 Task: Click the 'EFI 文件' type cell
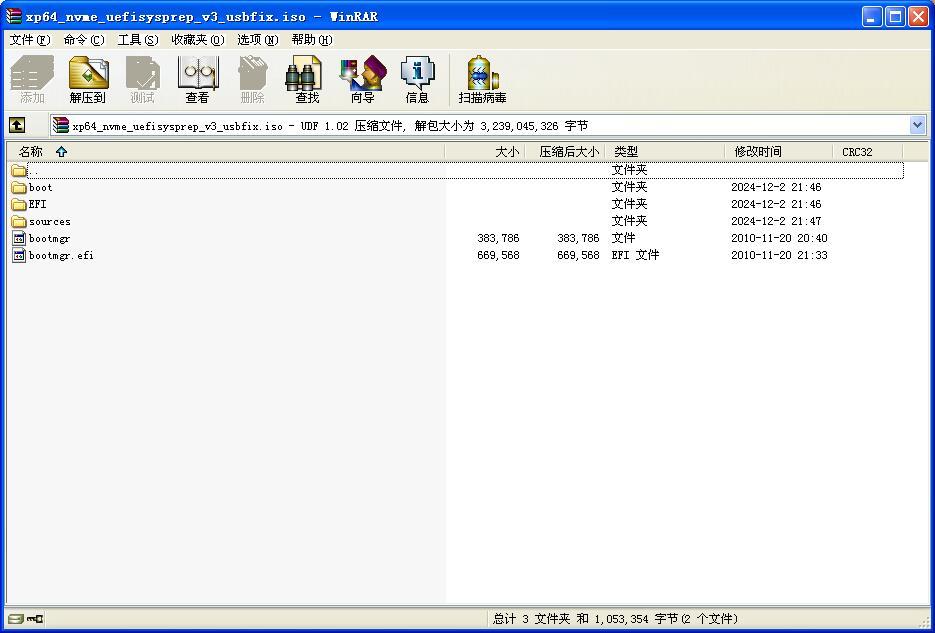click(x=635, y=255)
